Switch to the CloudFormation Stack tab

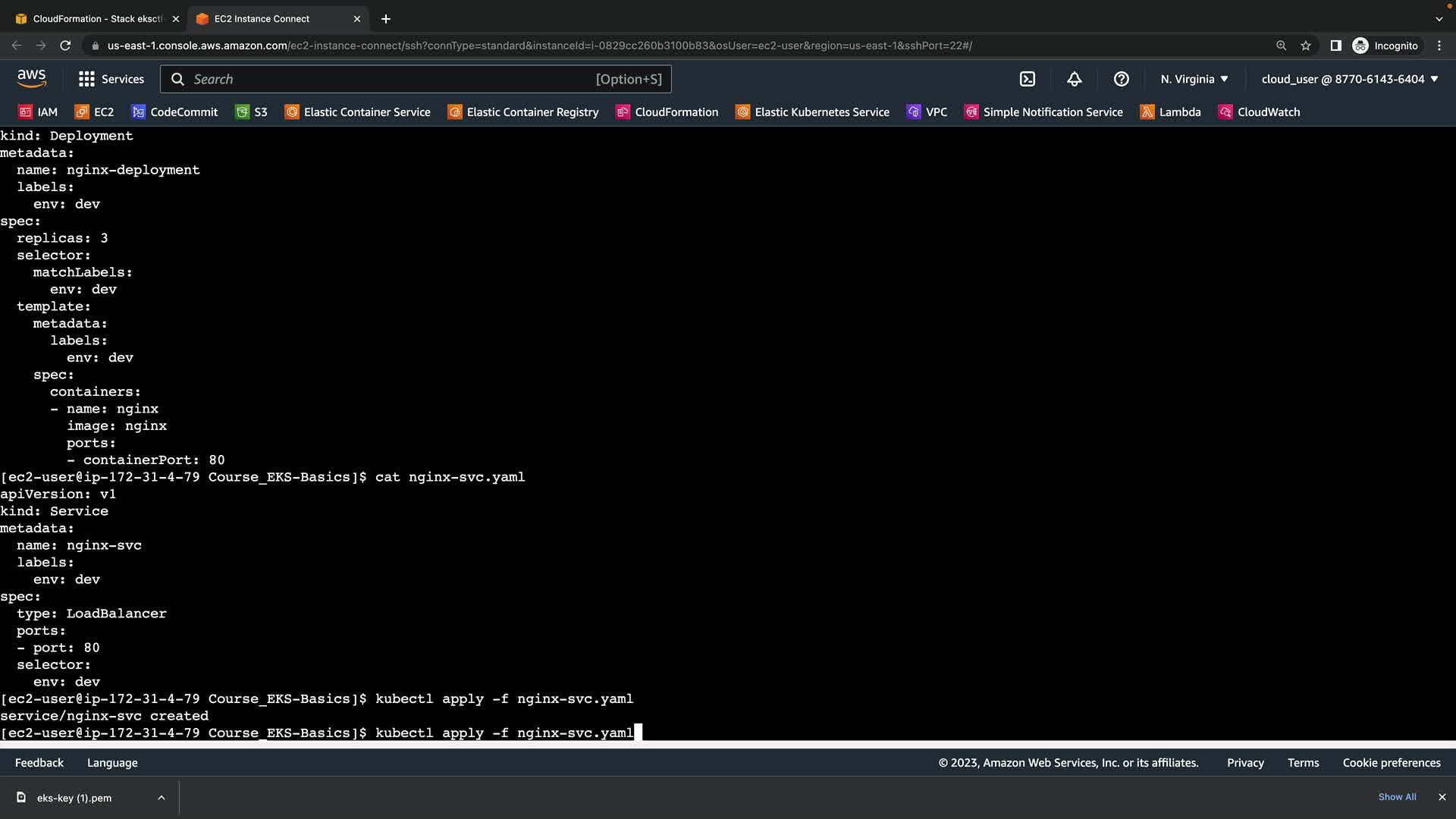click(97, 19)
